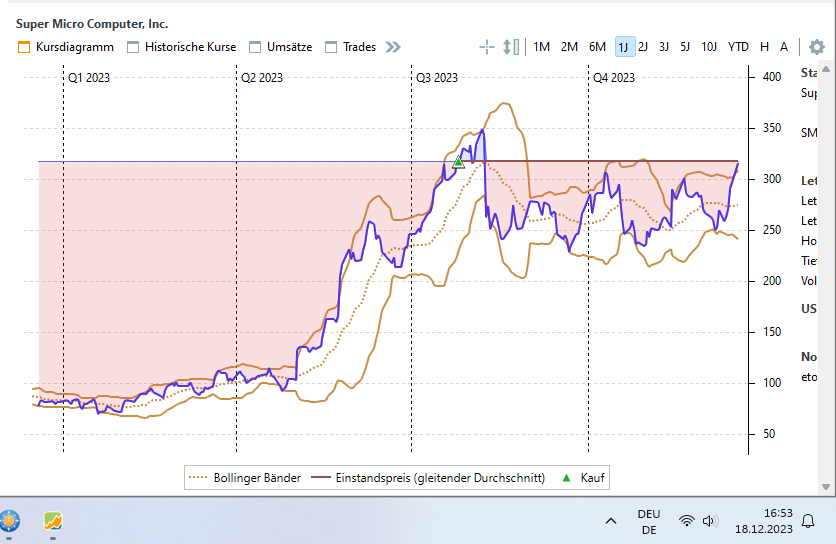
Task: Click the Super Micro Computer, Inc. title
Action: click(x=92, y=24)
